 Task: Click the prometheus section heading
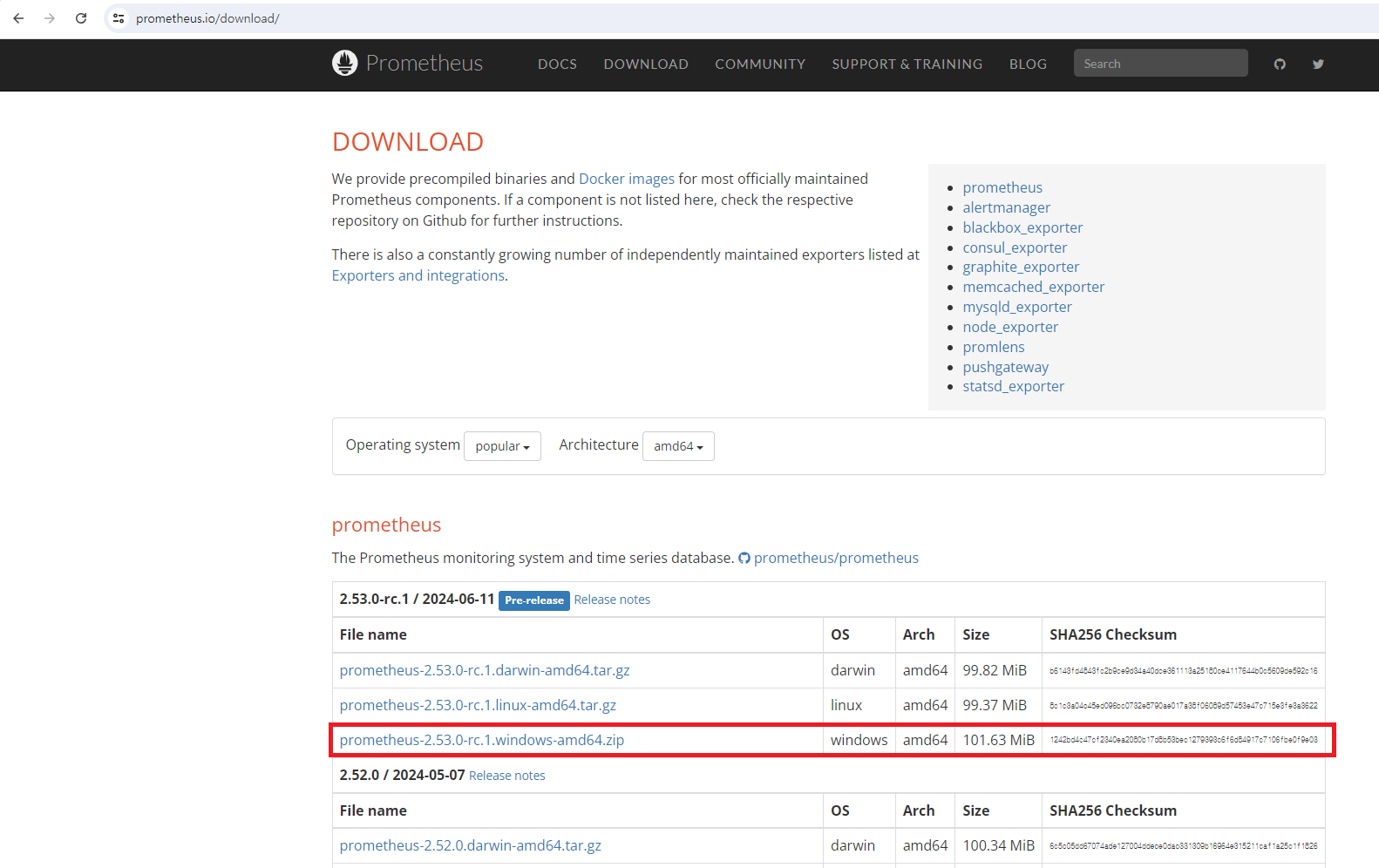coord(386,525)
